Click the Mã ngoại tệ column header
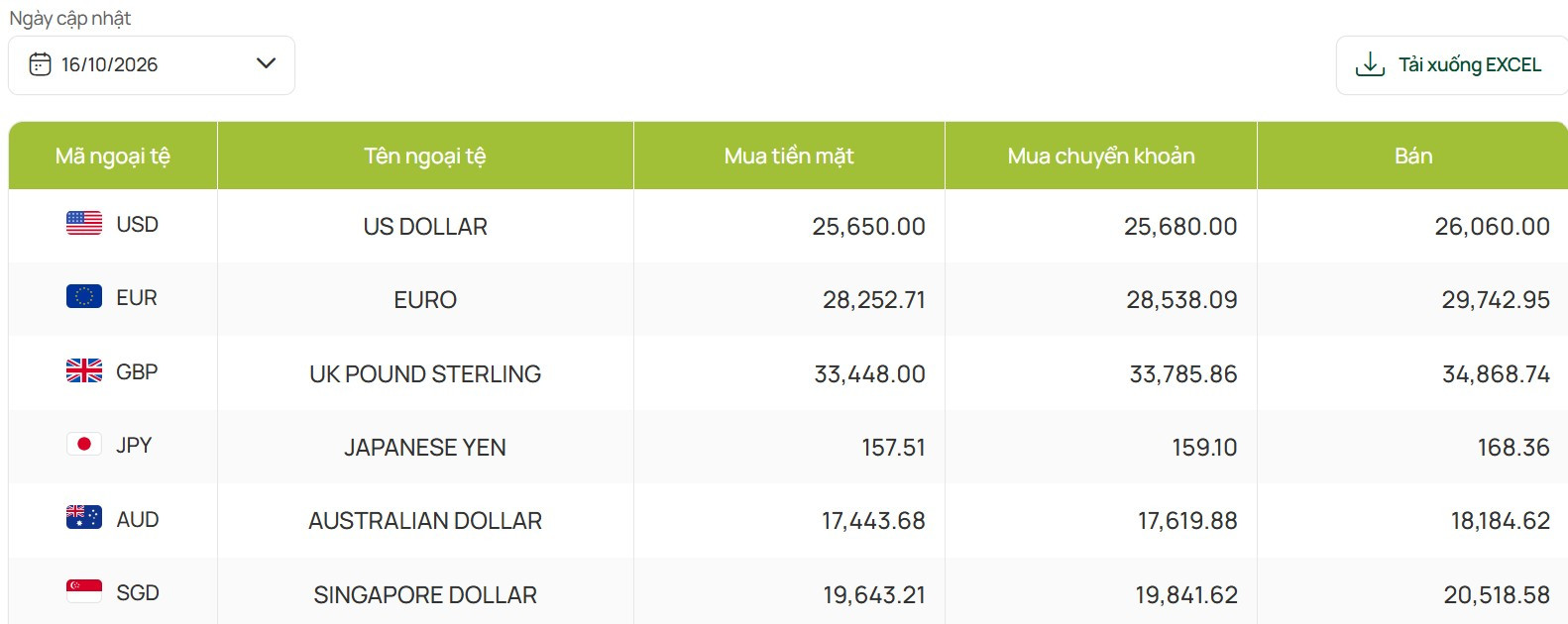Image resolution: width=1568 pixels, height=624 pixels. [113, 156]
